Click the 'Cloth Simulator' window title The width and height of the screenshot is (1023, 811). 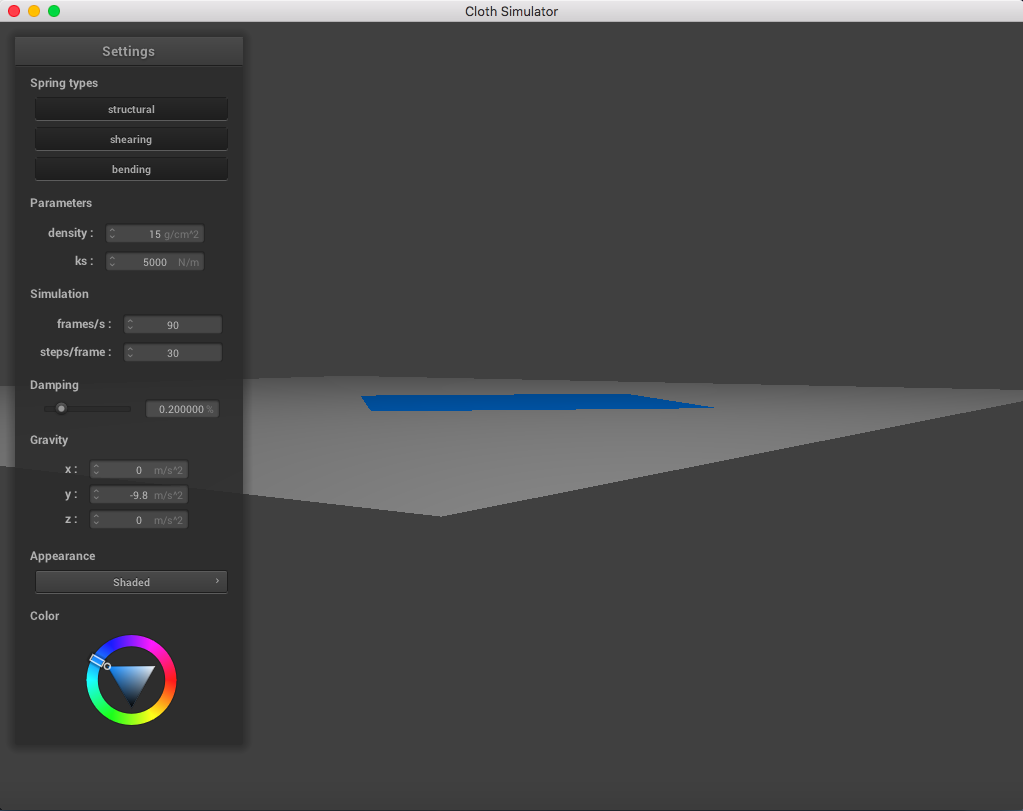tap(512, 11)
